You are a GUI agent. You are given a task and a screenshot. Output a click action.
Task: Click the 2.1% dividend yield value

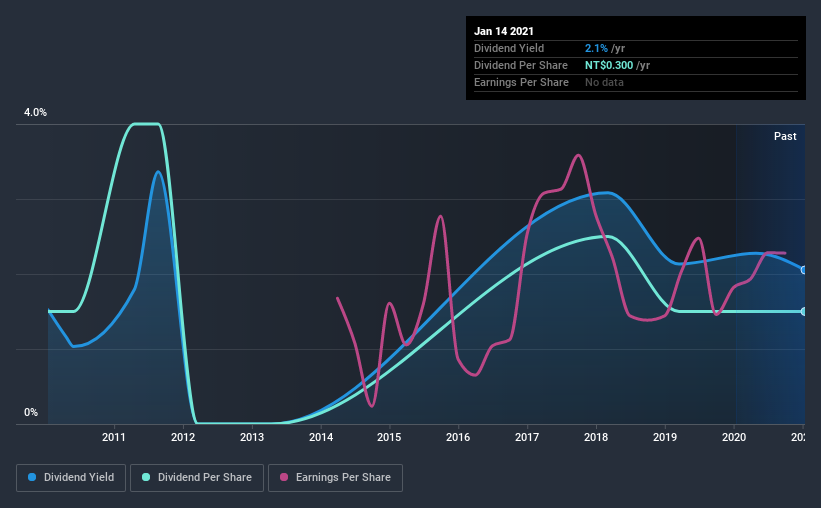(596, 48)
